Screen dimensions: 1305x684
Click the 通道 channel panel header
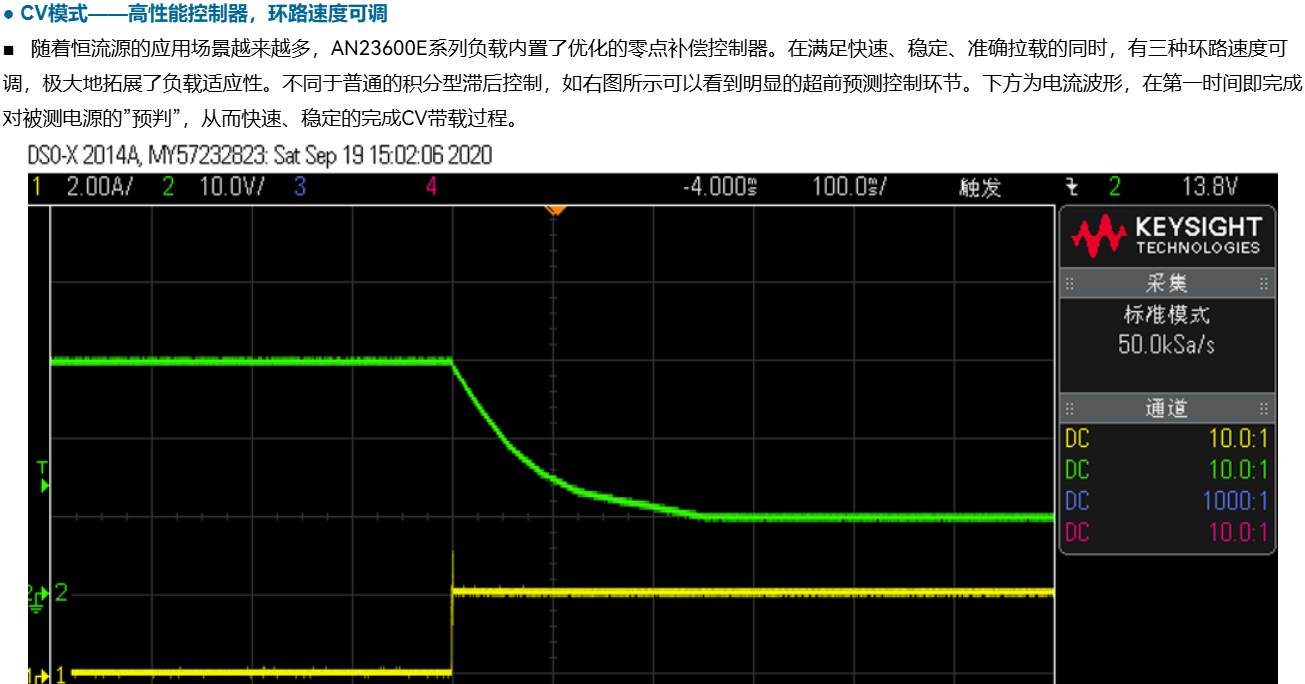(1166, 408)
